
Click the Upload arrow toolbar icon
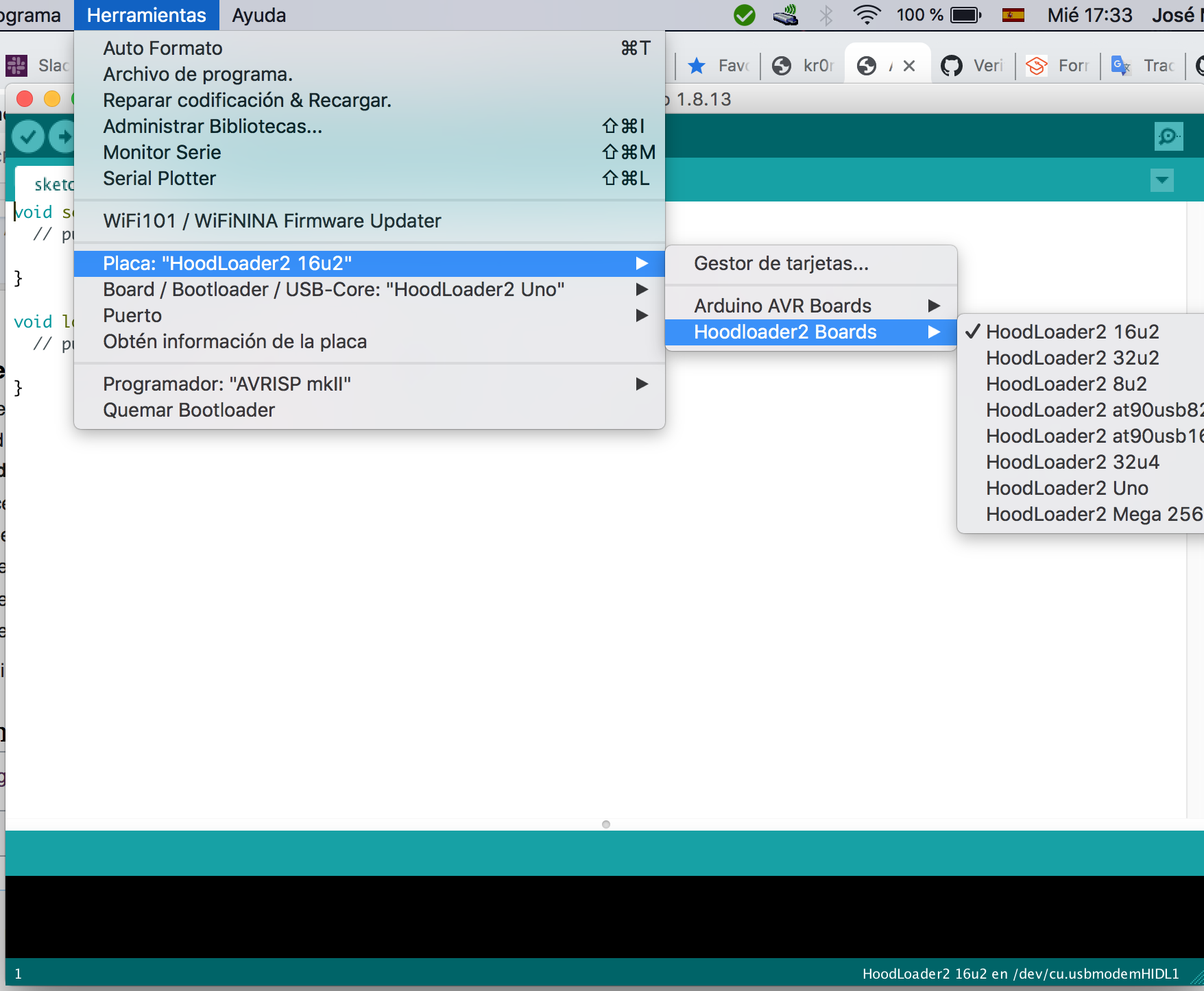tap(63, 137)
